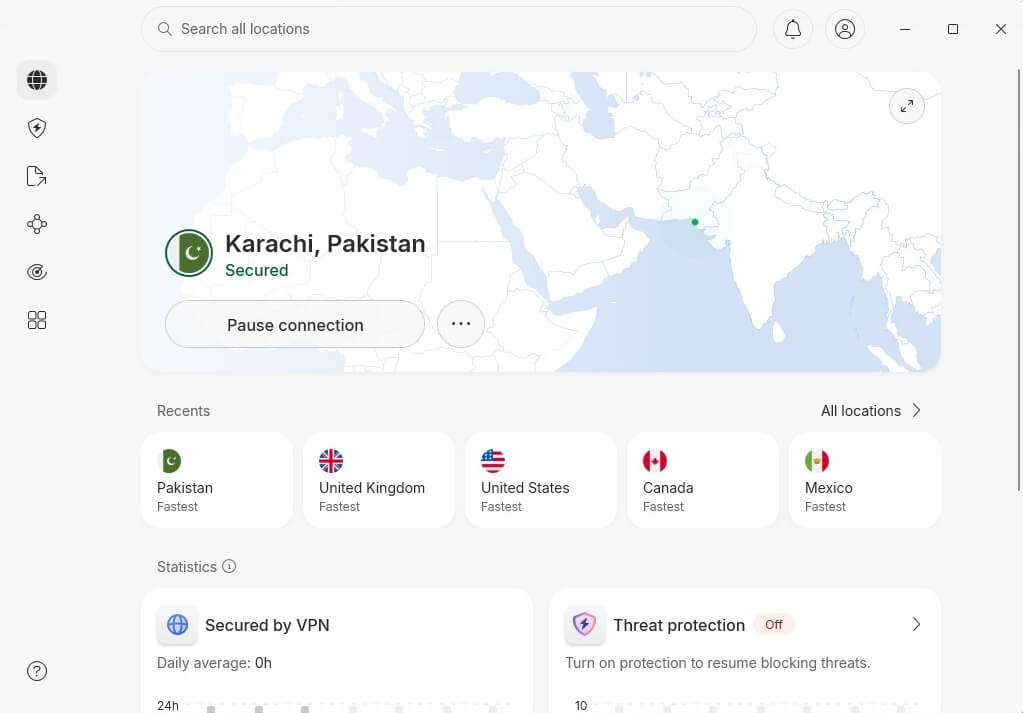Open Threat protection card chevron
The width and height of the screenshot is (1023, 713).
click(916, 625)
